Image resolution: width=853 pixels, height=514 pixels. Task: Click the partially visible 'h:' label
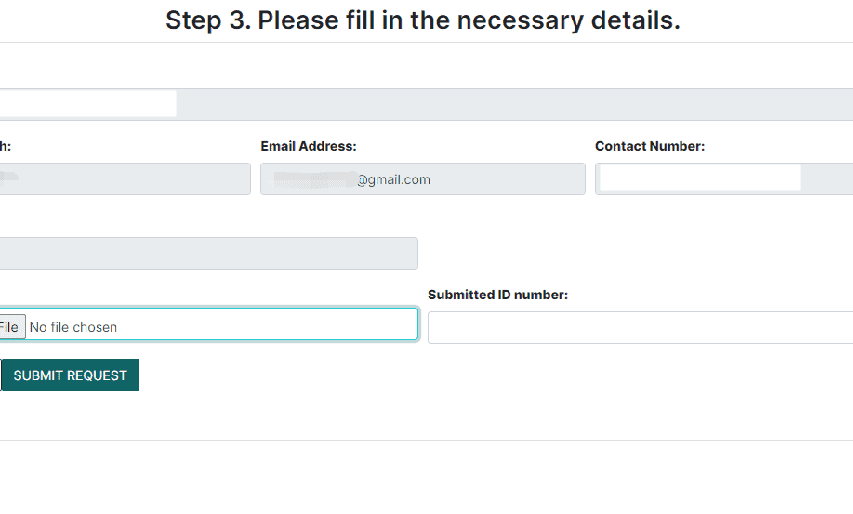(5, 146)
